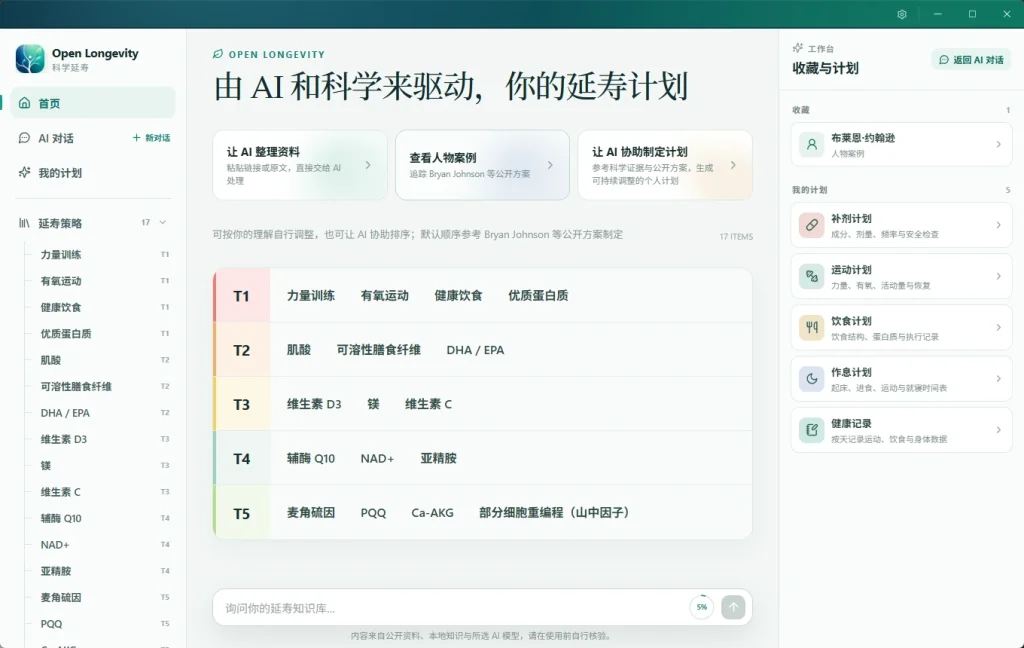
Task: Click the 5% progress ring indicator
Action: coord(701,608)
